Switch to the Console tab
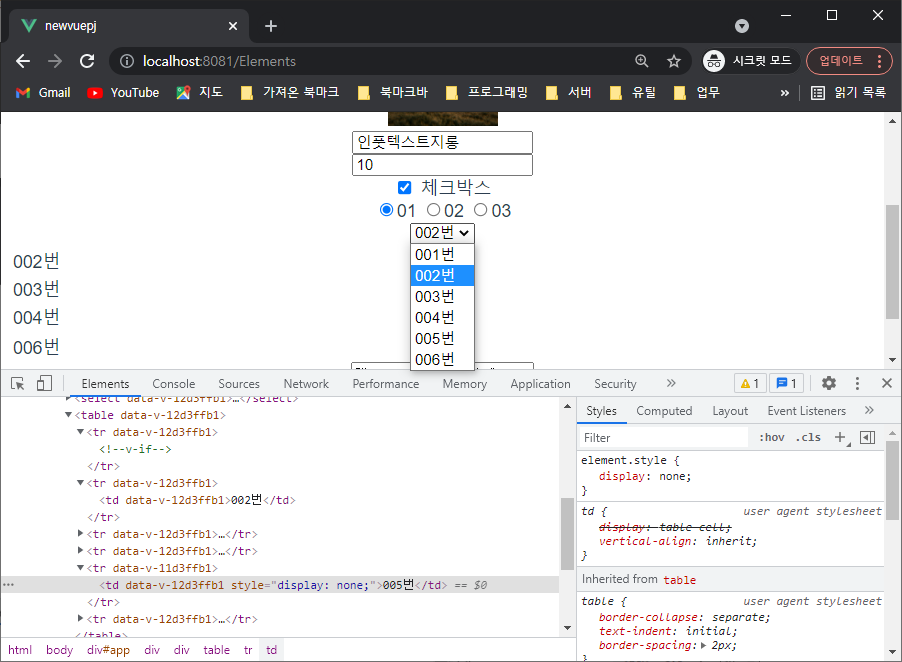This screenshot has height=662, width=902. (174, 384)
